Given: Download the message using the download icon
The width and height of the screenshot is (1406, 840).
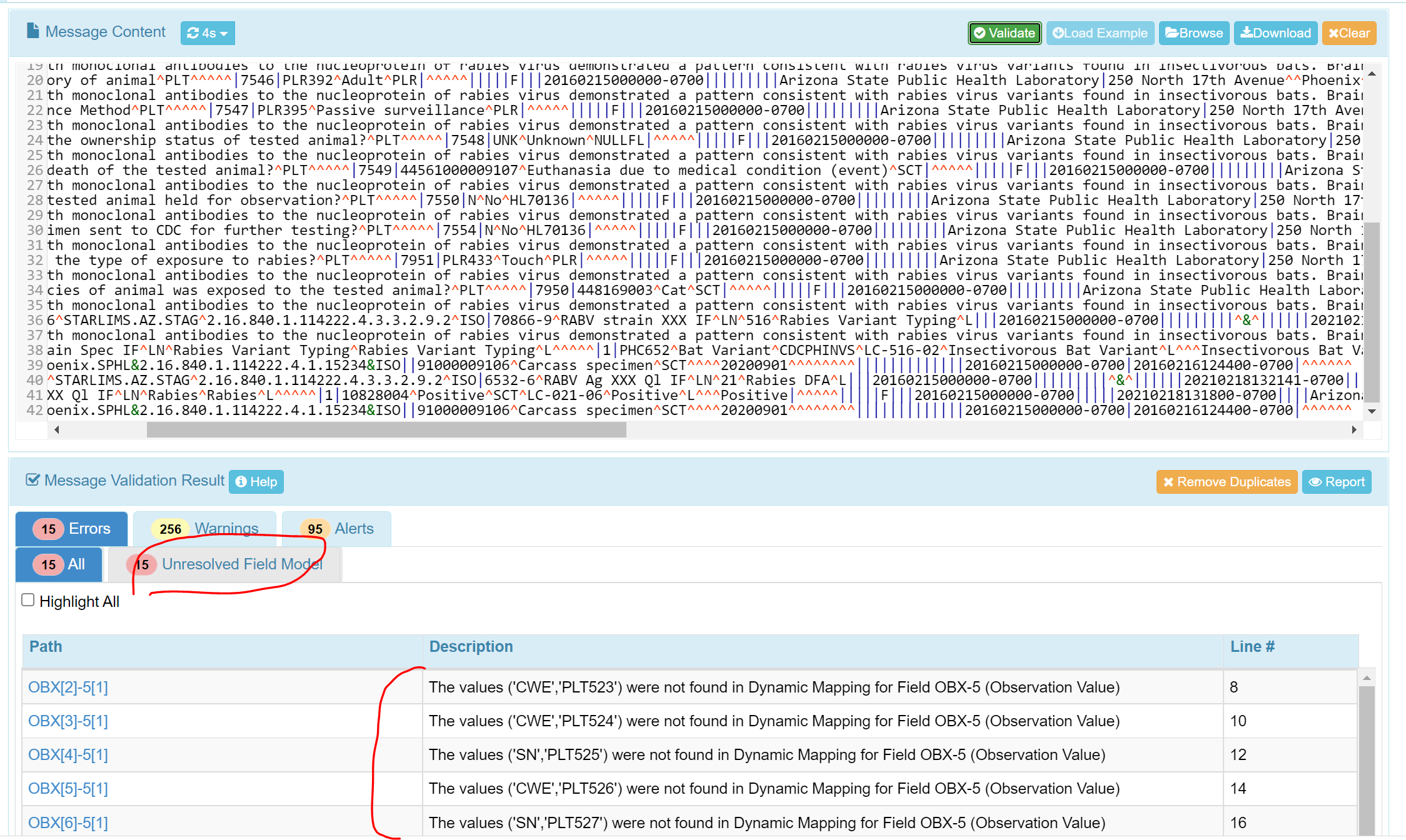Looking at the screenshot, I should pyautogui.click(x=1246, y=33).
